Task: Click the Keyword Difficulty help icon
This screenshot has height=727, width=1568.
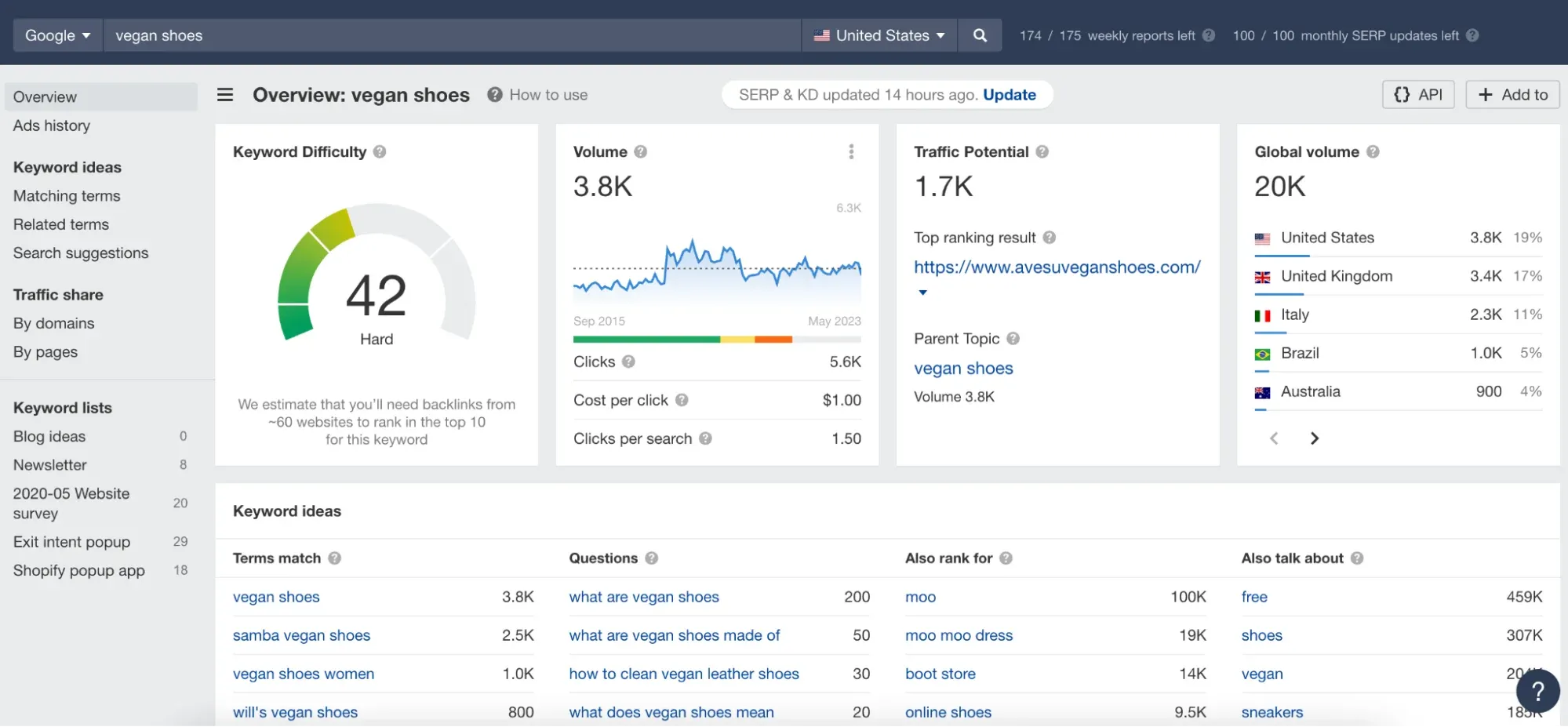Action: point(380,152)
